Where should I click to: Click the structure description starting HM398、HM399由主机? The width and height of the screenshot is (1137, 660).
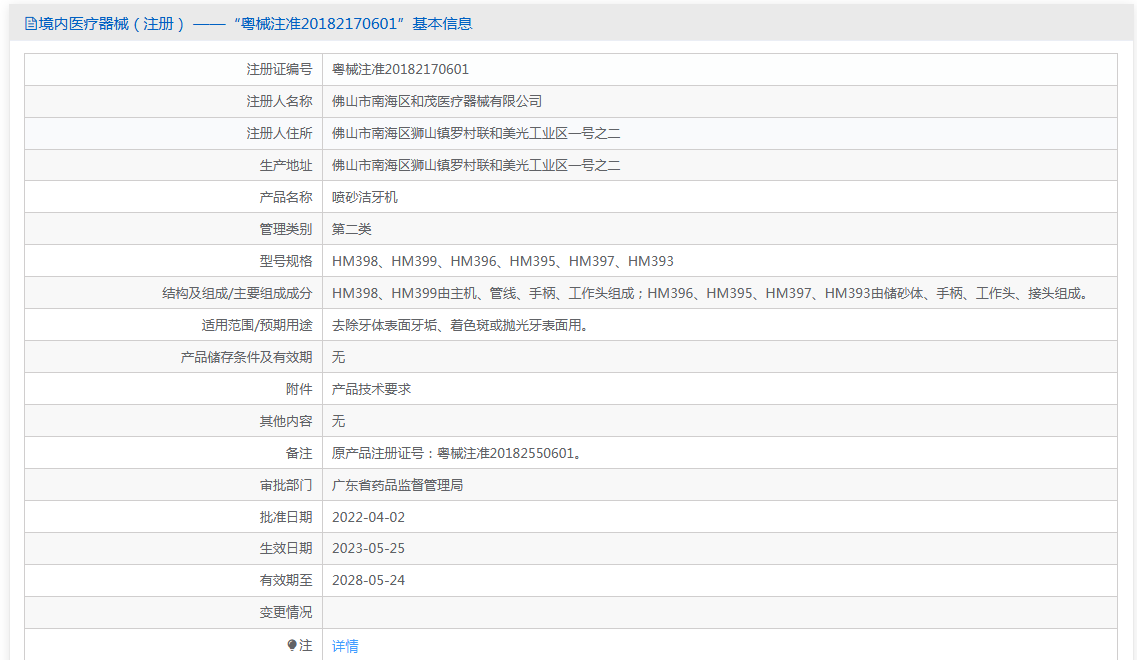coord(712,293)
